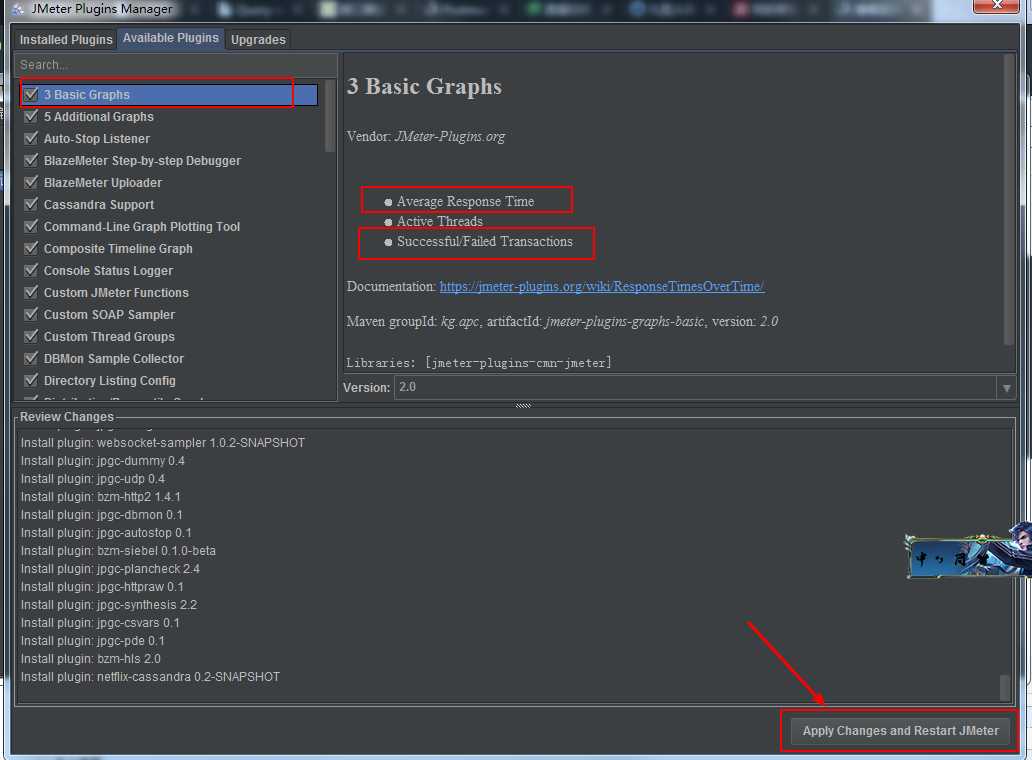Open the Version 2.0 dropdown

coord(704,387)
